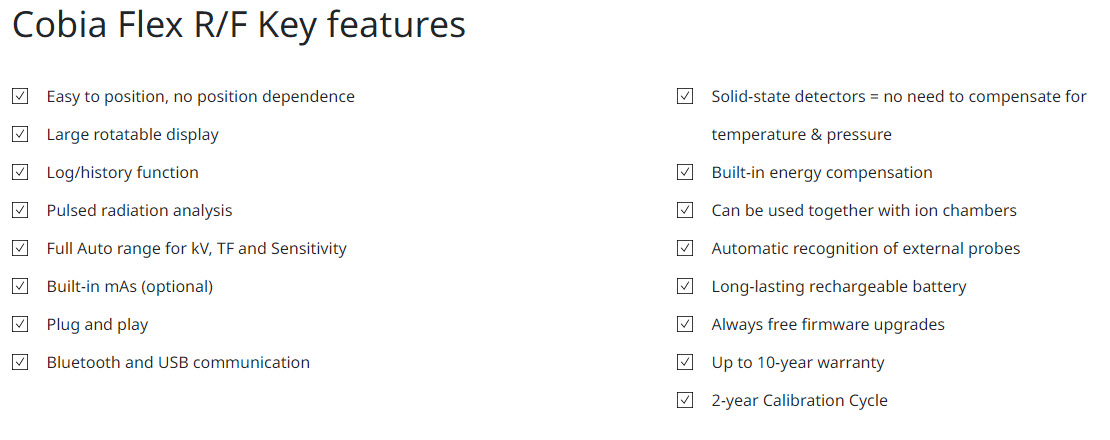Click the Up to 10-year warranty text
The width and height of the screenshot is (1110, 440).
(798, 363)
